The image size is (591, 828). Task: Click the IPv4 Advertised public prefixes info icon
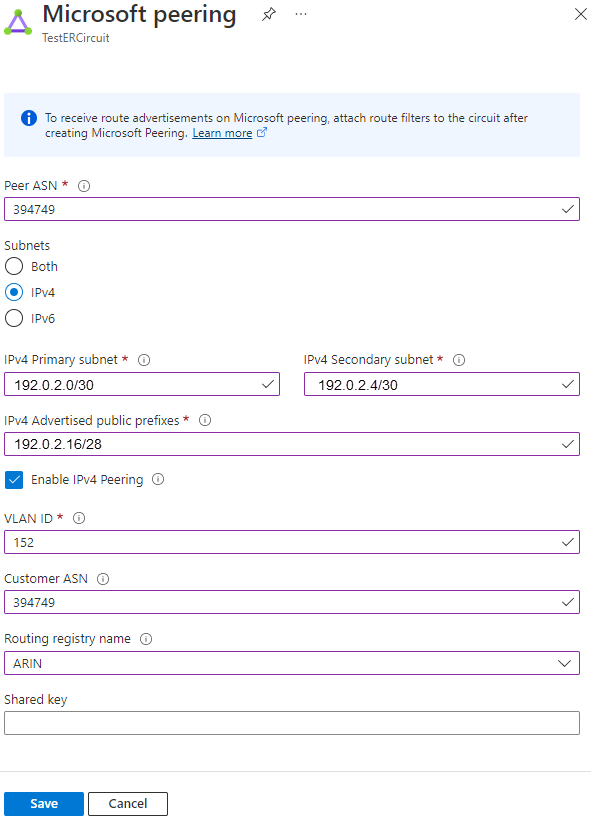point(204,420)
